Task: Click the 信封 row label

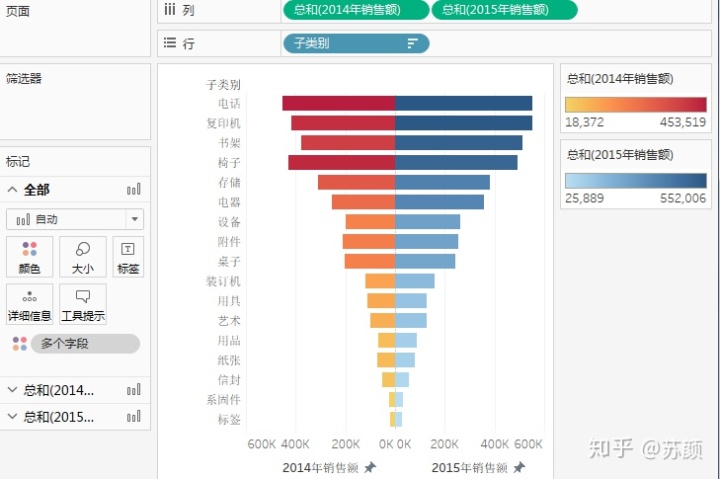Action: point(229,380)
